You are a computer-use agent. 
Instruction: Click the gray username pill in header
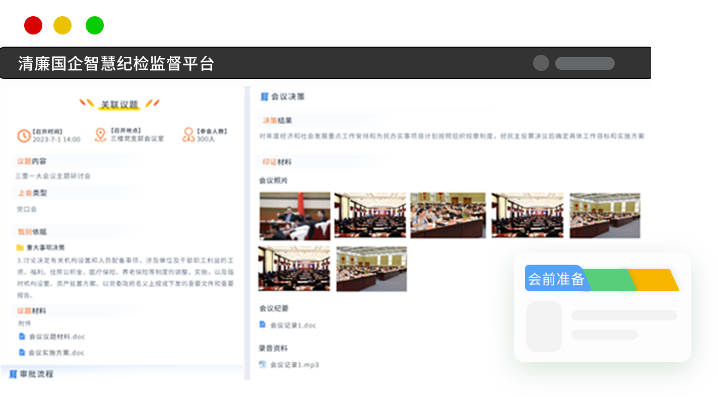[585, 64]
